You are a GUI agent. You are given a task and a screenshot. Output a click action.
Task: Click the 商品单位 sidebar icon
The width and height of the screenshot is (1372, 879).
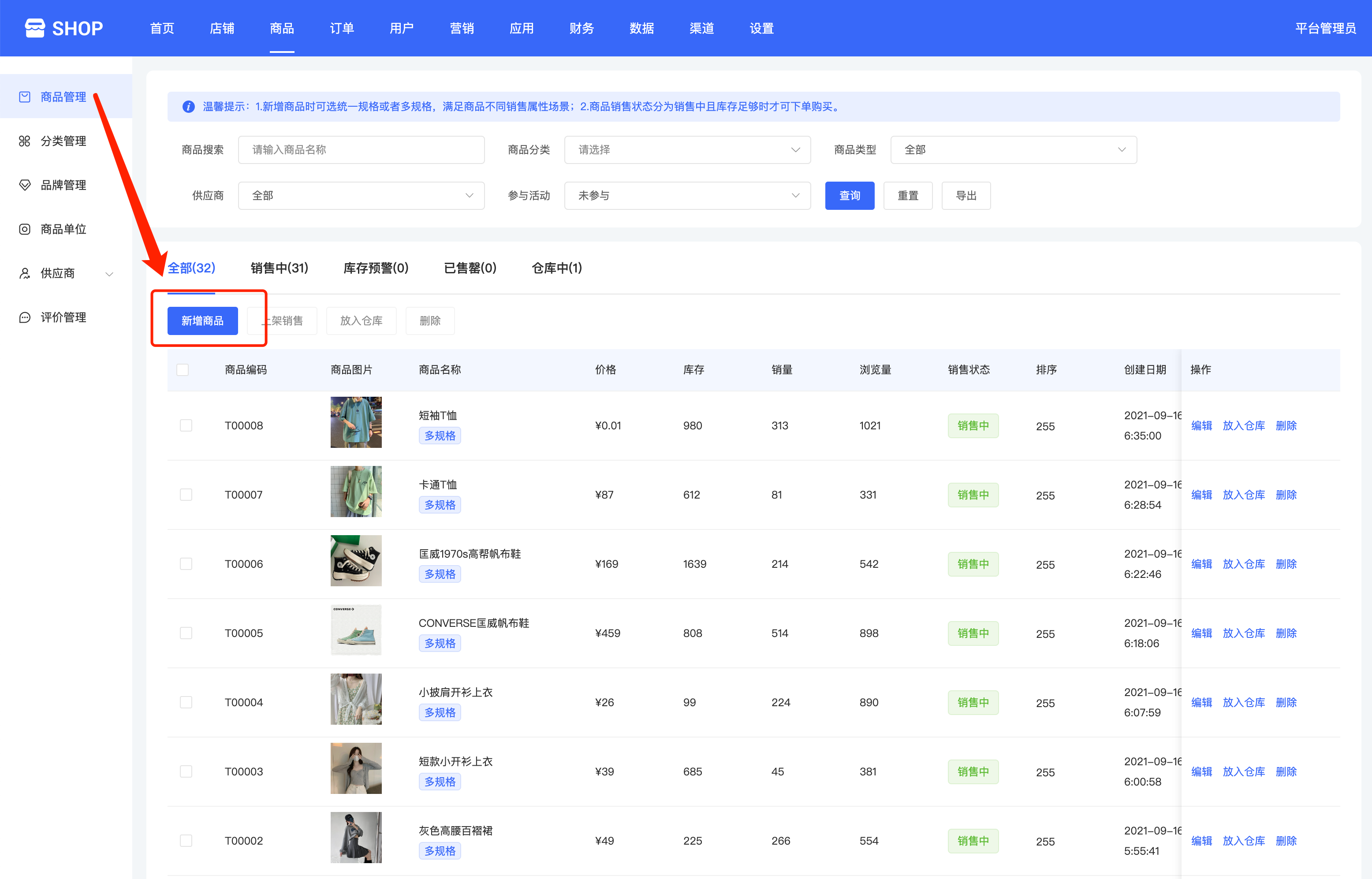point(25,229)
